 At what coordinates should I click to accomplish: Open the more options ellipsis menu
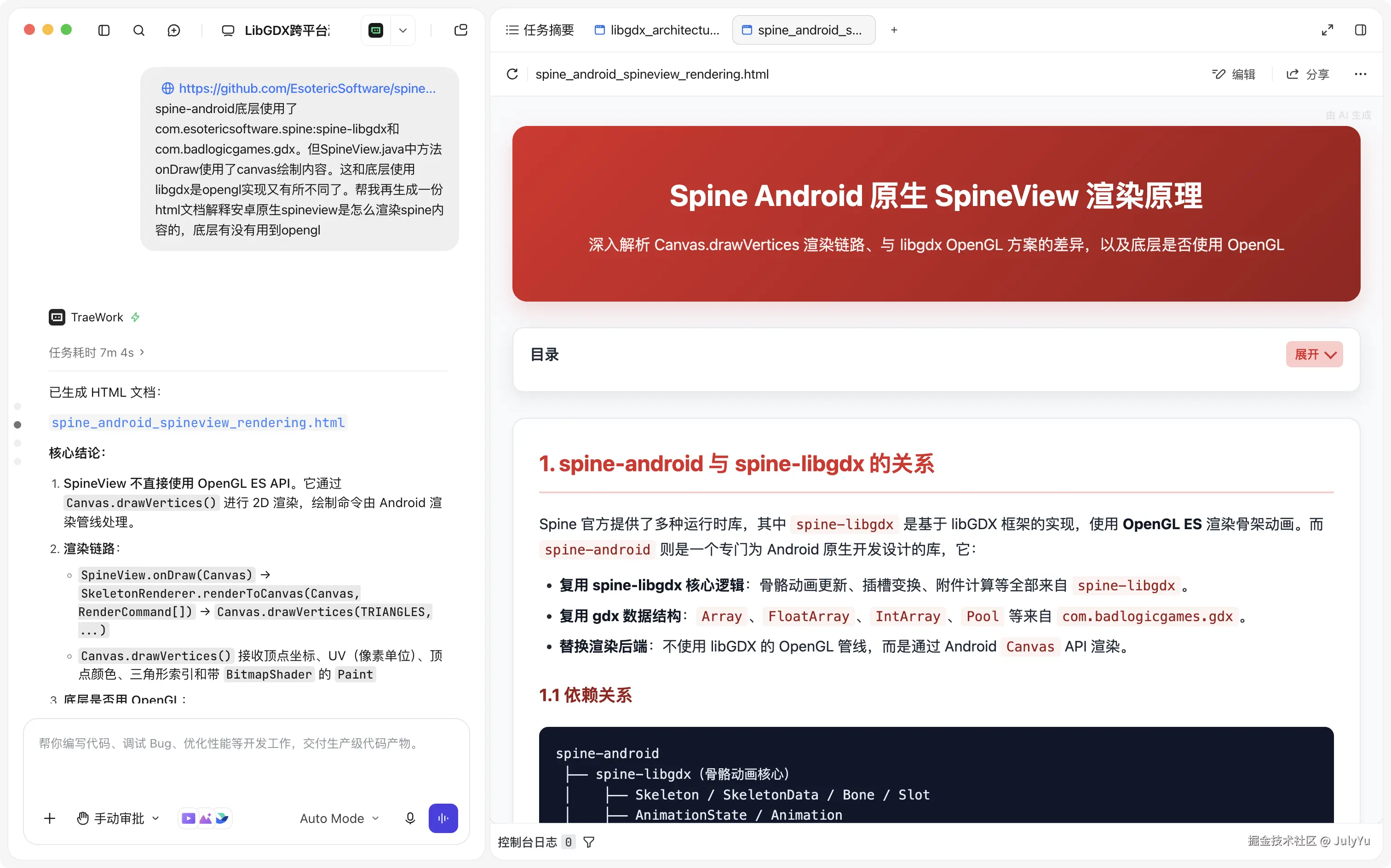tap(1361, 74)
